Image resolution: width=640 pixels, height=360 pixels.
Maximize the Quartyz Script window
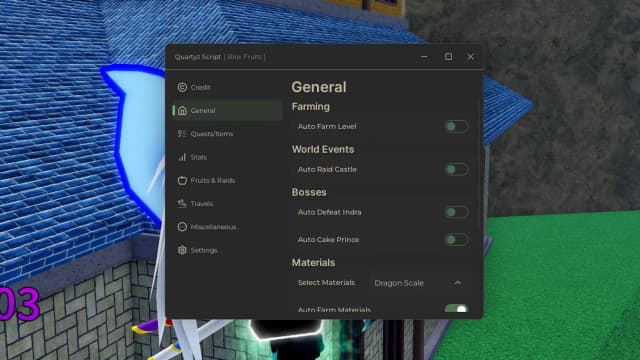click(448, 57)
